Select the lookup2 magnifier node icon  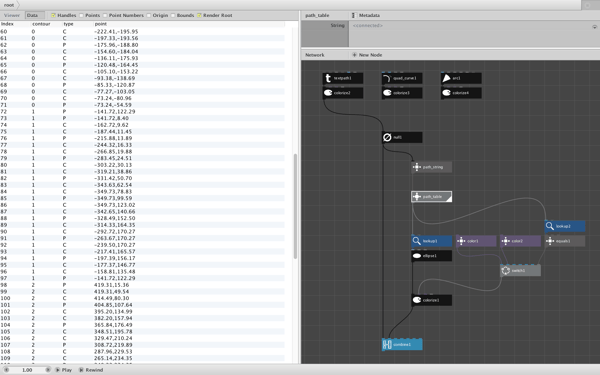[x=549, y=226]
